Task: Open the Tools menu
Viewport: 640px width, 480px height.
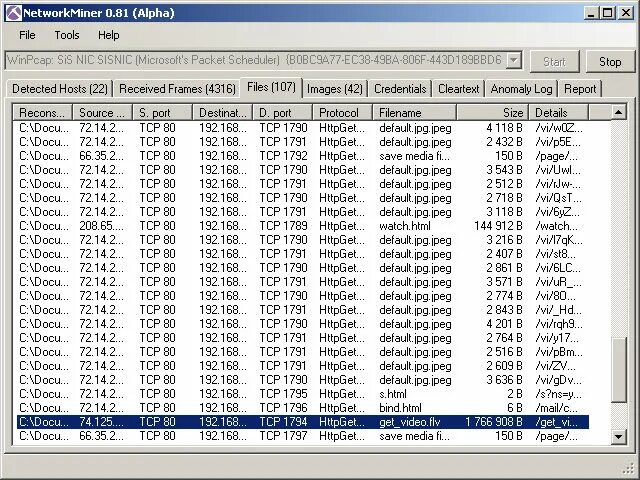Action: [x=67, y=35]
